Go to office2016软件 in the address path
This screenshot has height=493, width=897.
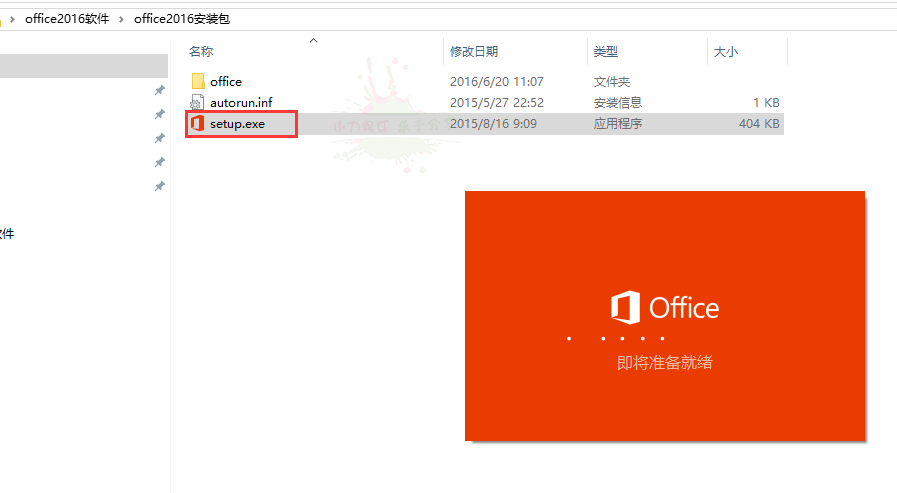(67, 19)
